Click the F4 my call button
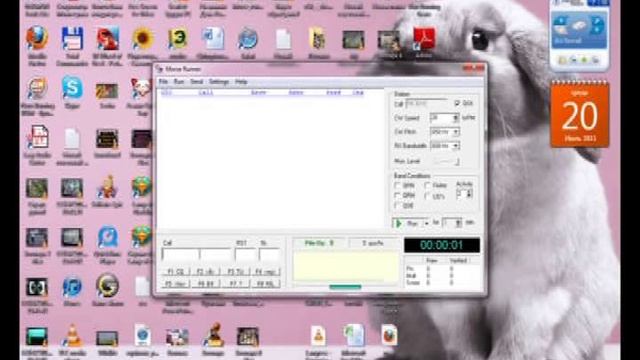640x360 pixels. click(266, 272)
